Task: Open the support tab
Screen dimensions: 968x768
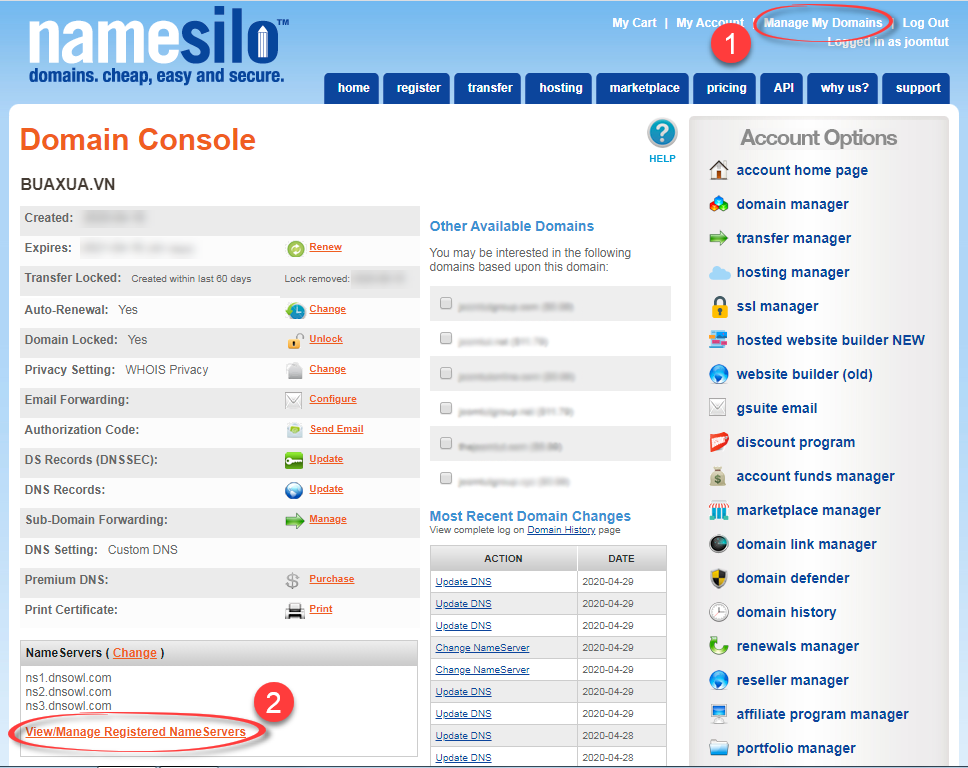Action: coord(917,88)
